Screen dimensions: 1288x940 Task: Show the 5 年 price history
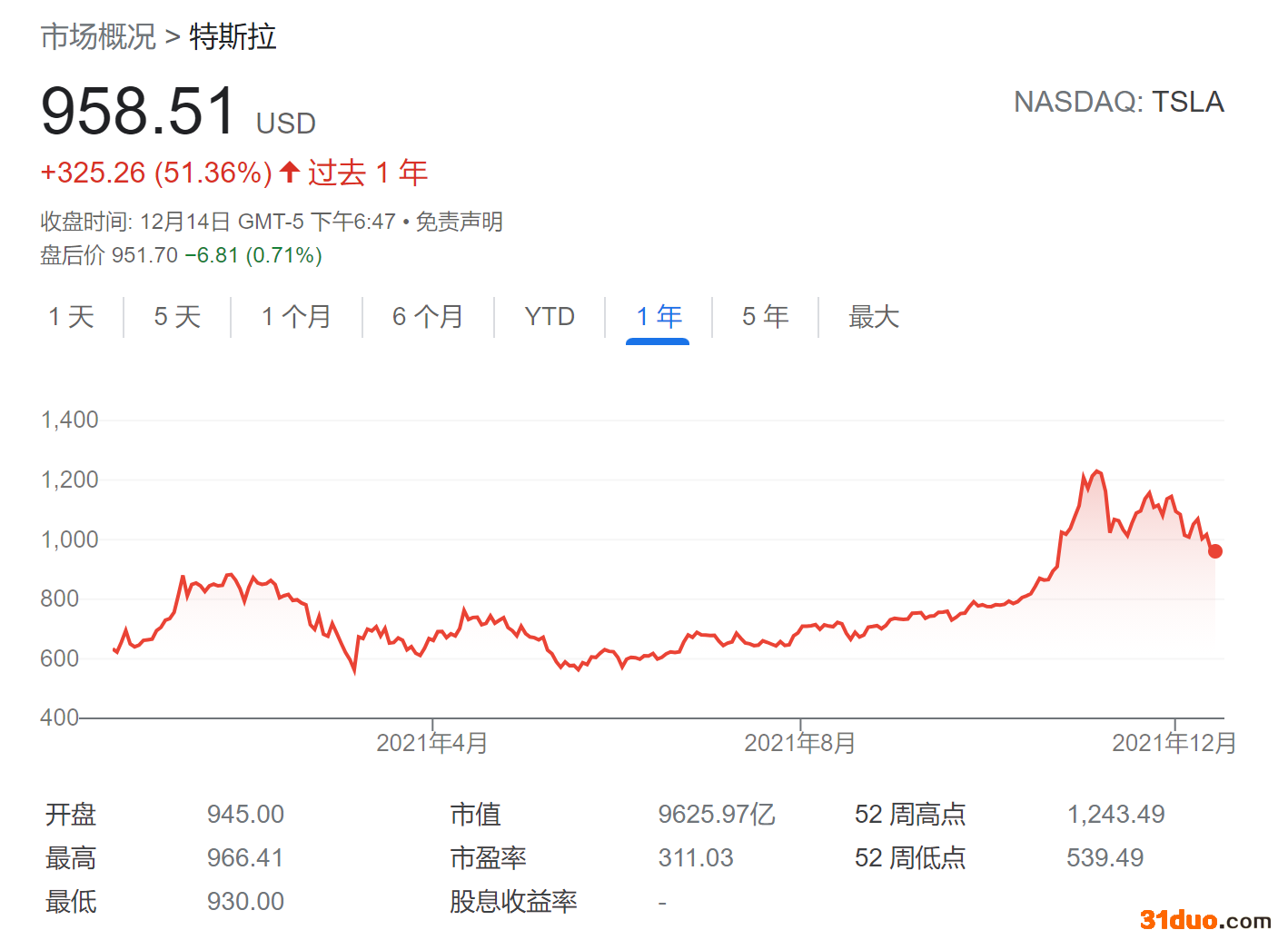coord(765,317)
